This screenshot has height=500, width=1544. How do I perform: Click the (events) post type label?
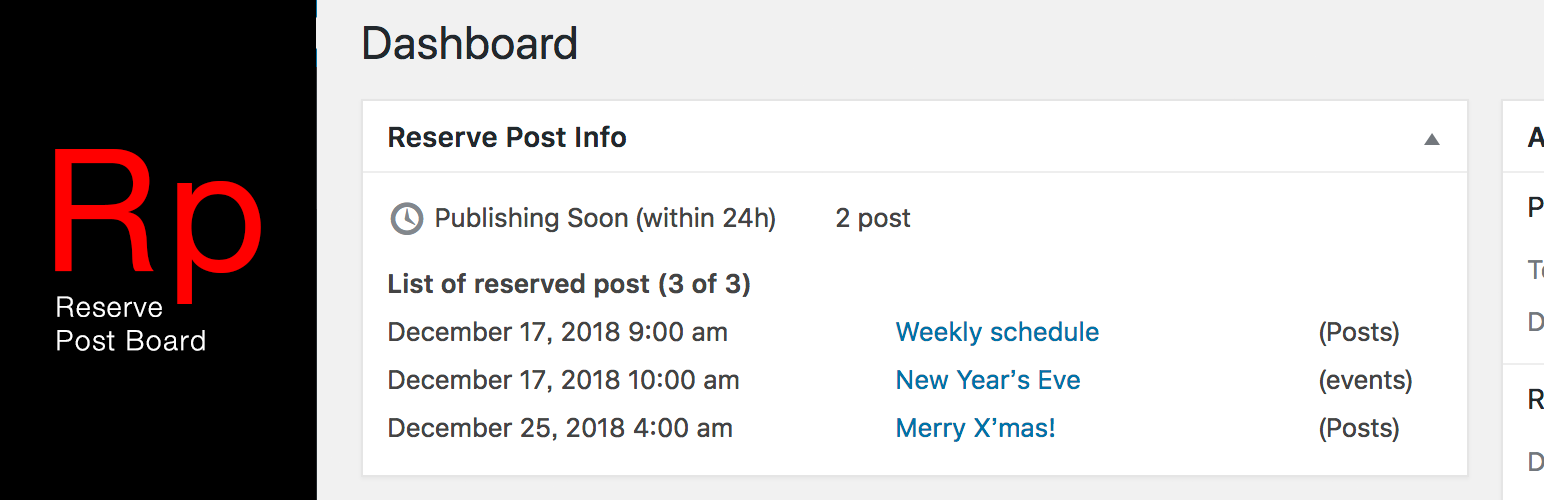(1365, 380)
